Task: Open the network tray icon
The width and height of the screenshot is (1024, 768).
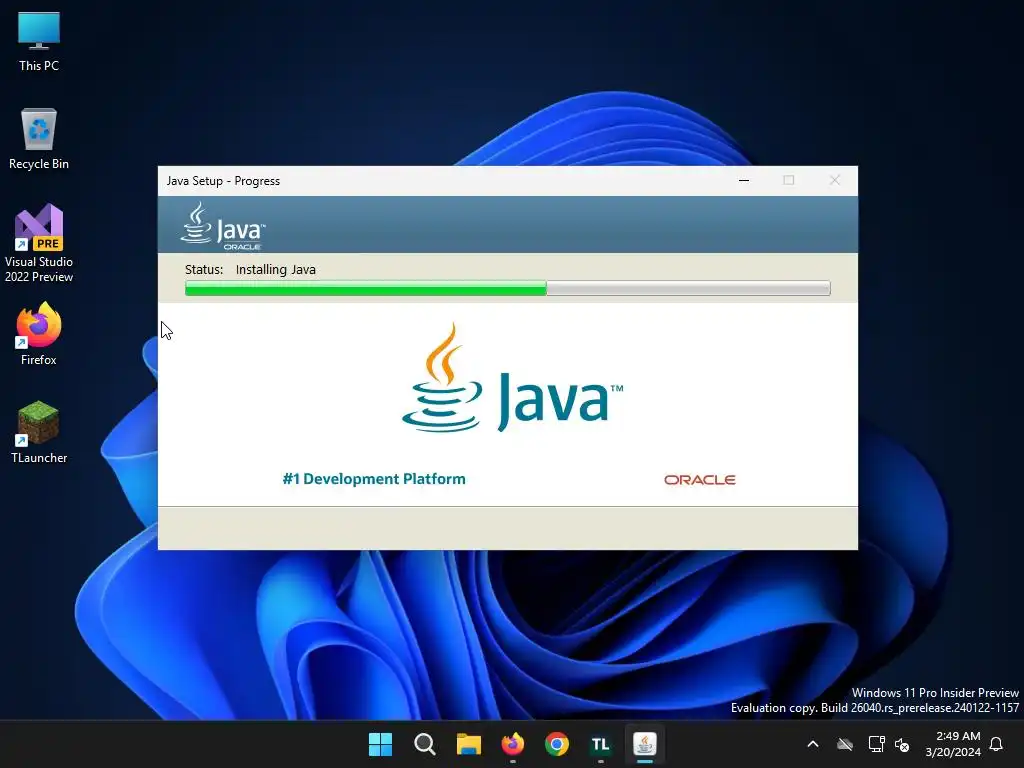Action: tap(876, 744)
